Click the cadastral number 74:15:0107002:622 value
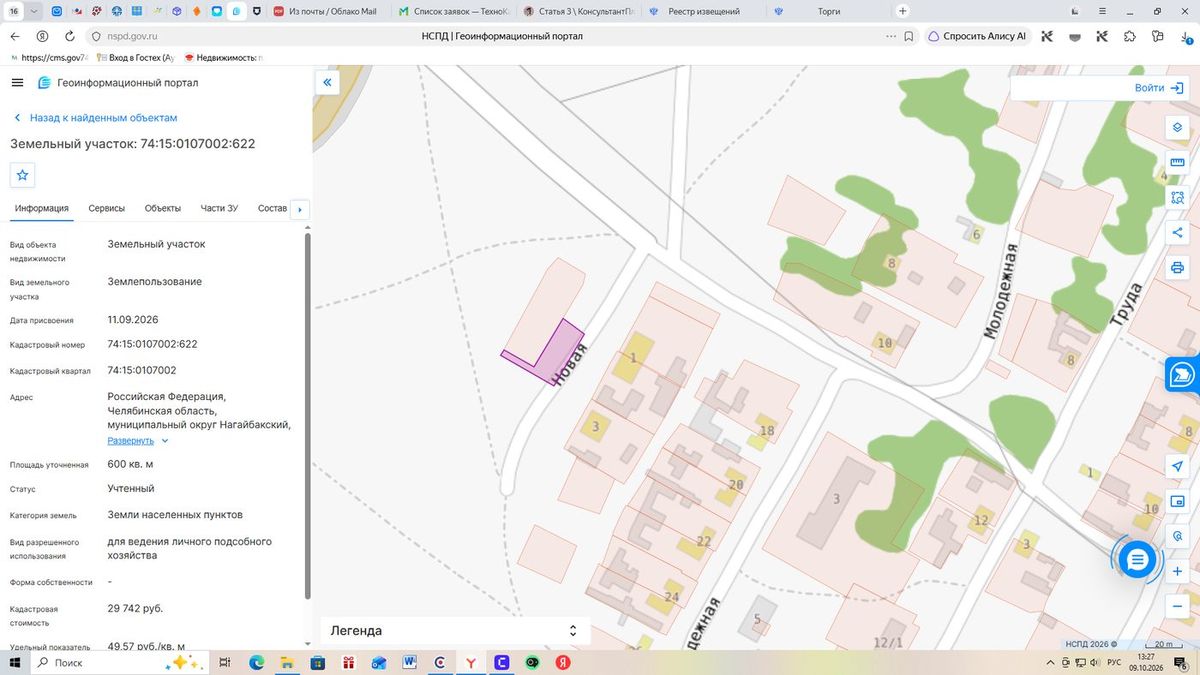Image resolution: width=1200 pixels, height=675 pixels. [152, 344]
